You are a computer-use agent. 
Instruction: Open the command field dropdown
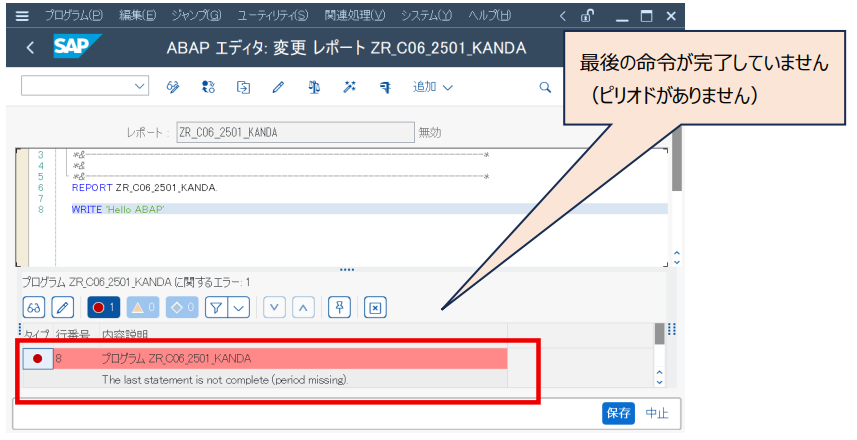(x=139, y=86)
